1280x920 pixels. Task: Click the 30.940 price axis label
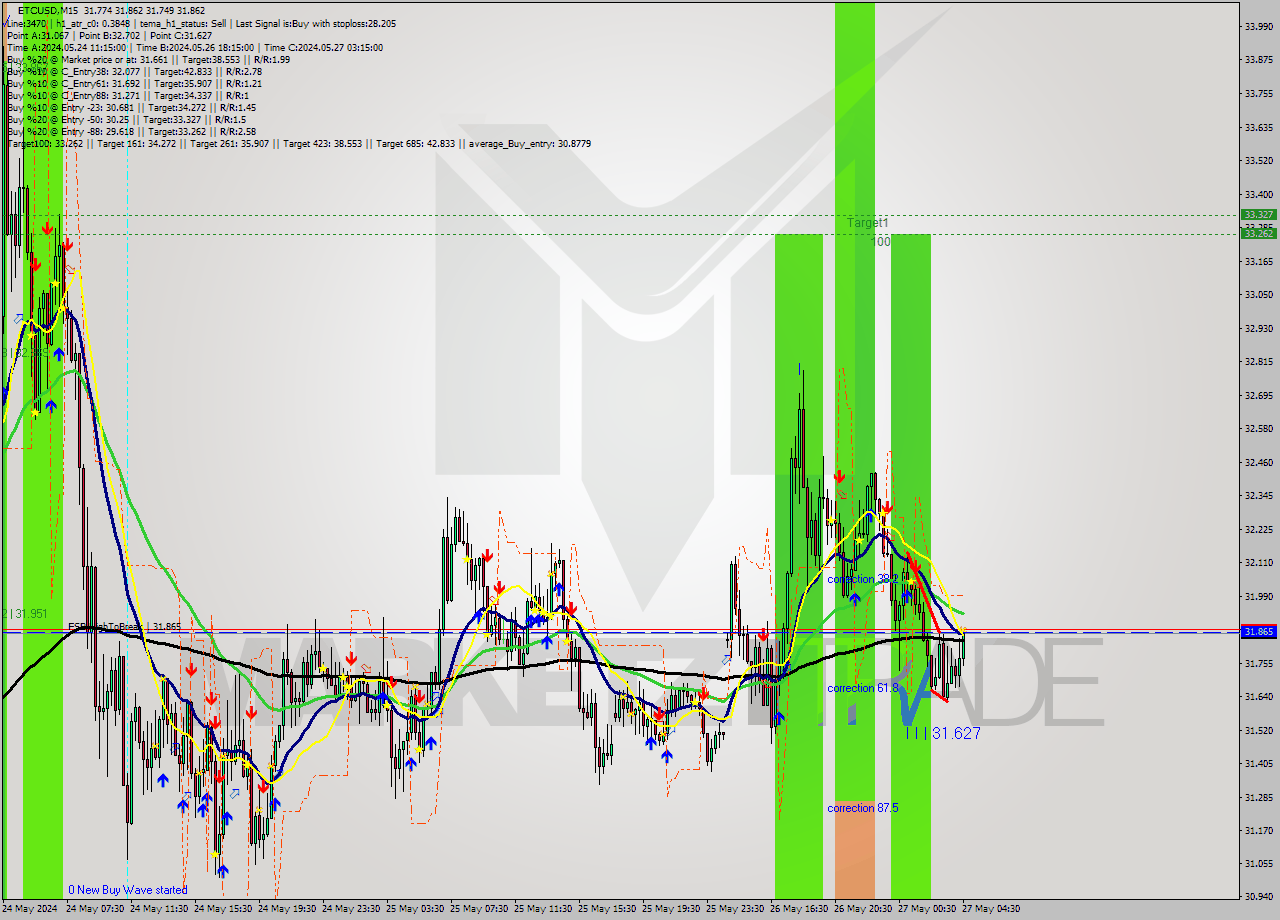coord(1258,897)
